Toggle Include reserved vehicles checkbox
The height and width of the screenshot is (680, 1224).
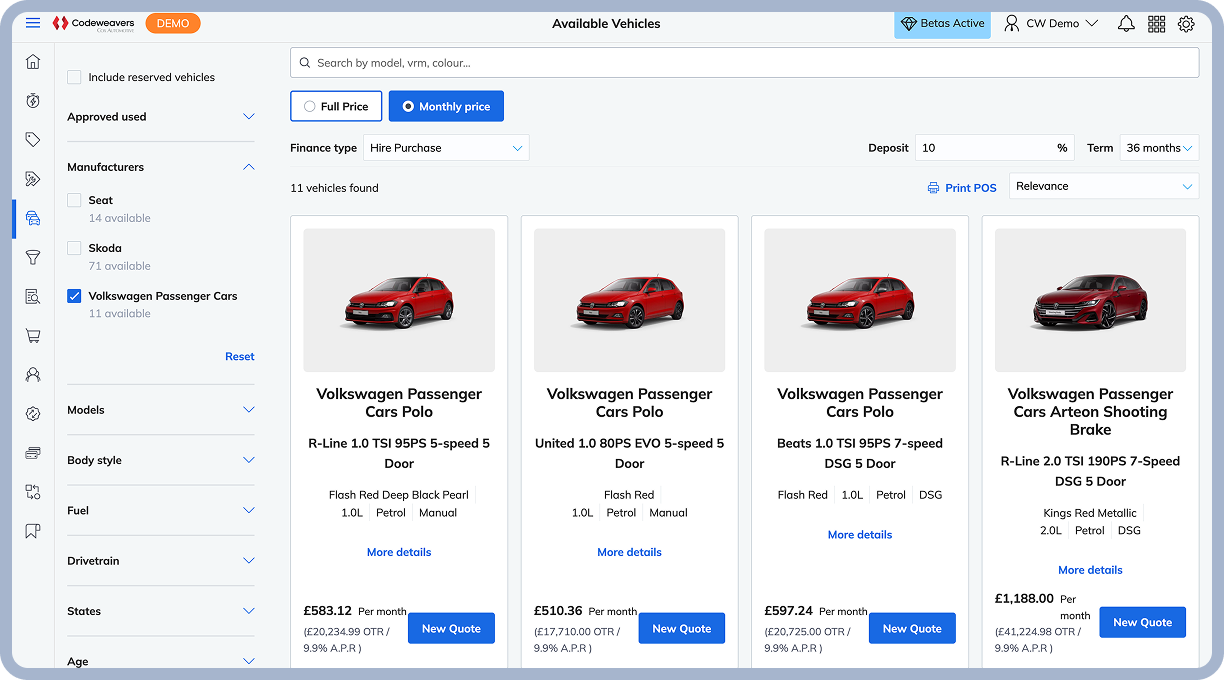click(74, 77)
